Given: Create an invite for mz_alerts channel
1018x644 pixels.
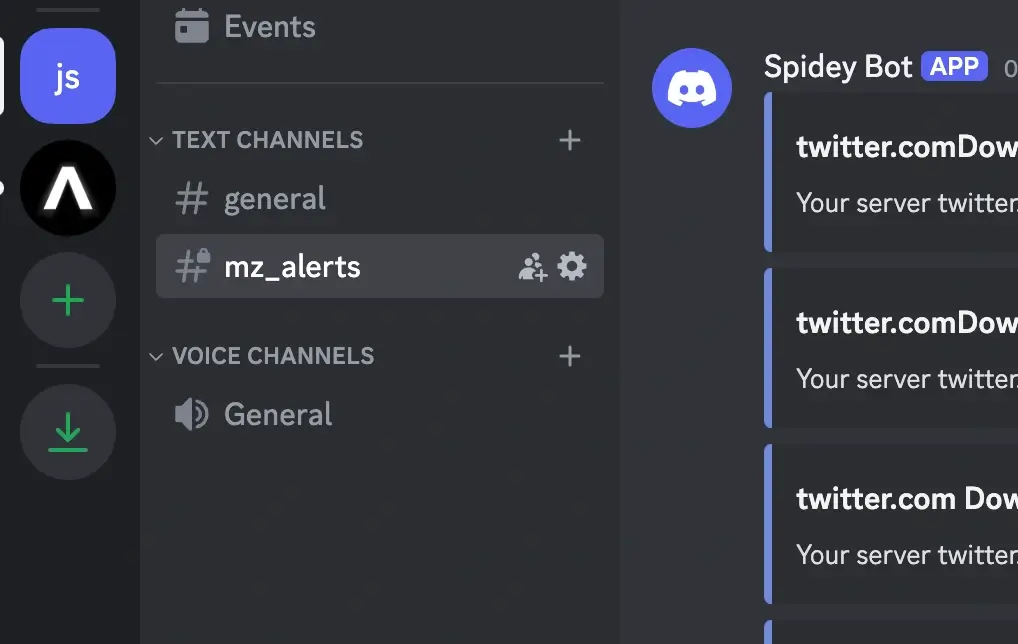Looking at the screenshot, I should pos(531,266).
